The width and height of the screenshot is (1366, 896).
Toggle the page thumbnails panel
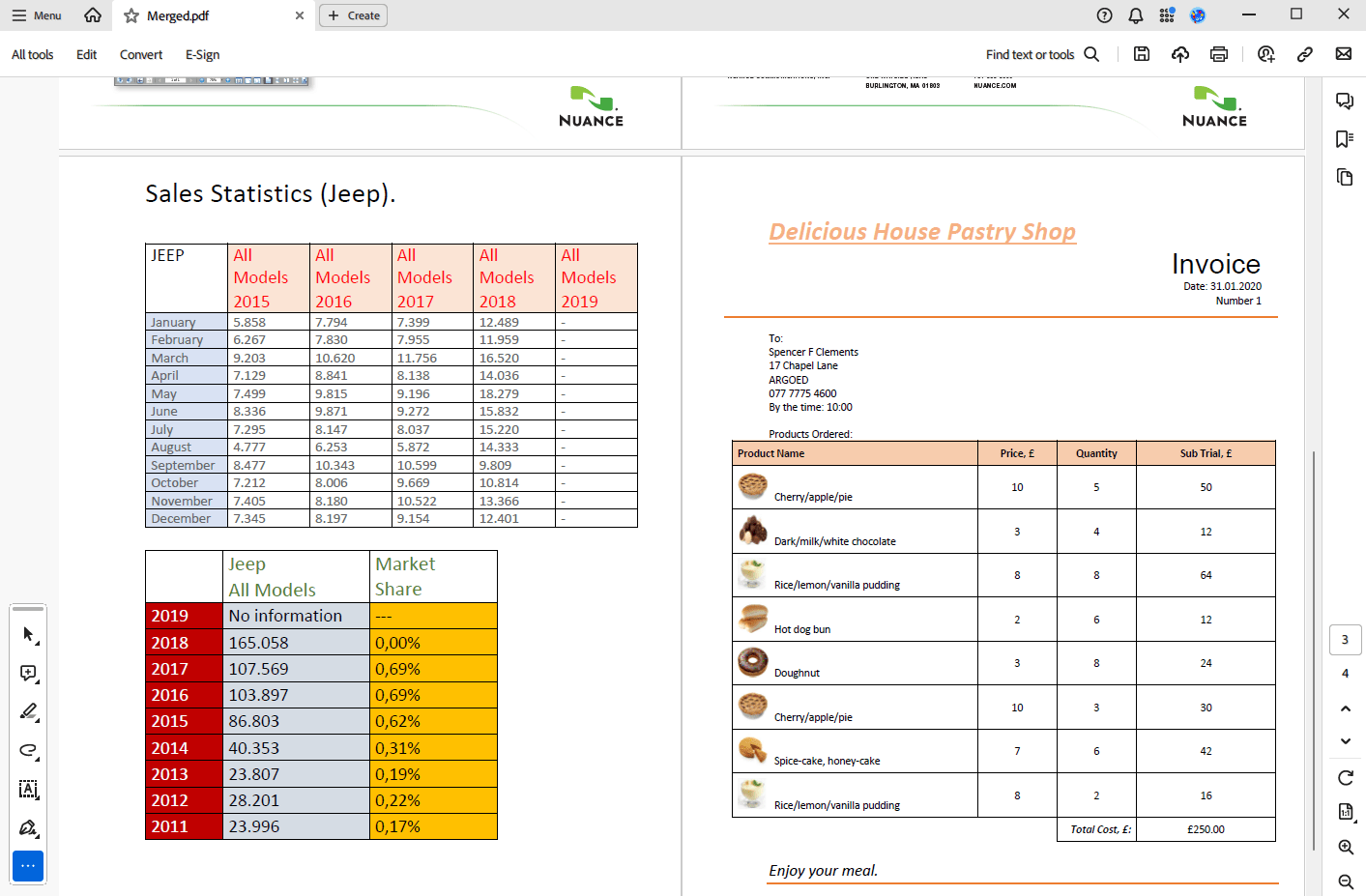1345,177
